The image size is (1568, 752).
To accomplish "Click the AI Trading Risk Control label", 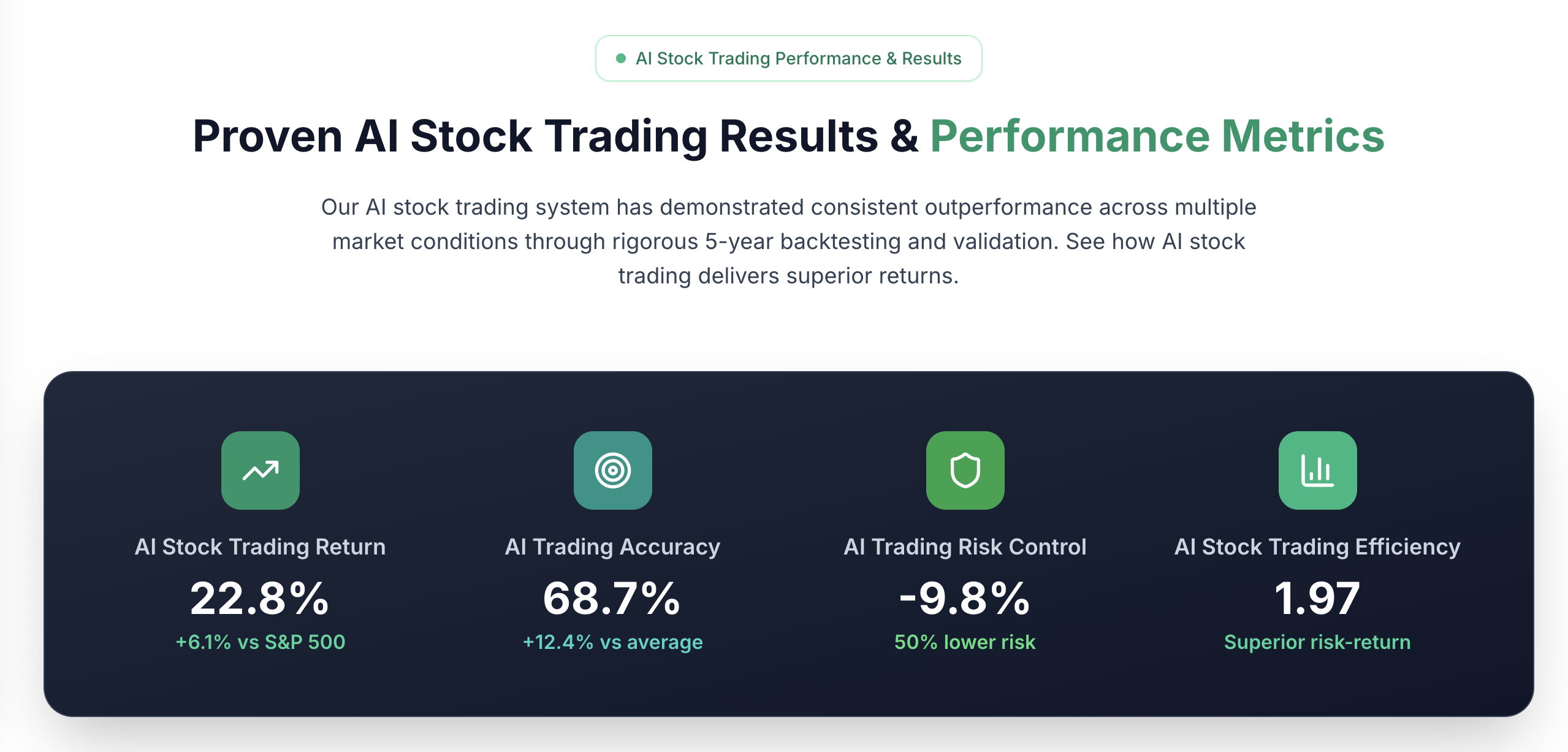I will click(x=965, y=547).
